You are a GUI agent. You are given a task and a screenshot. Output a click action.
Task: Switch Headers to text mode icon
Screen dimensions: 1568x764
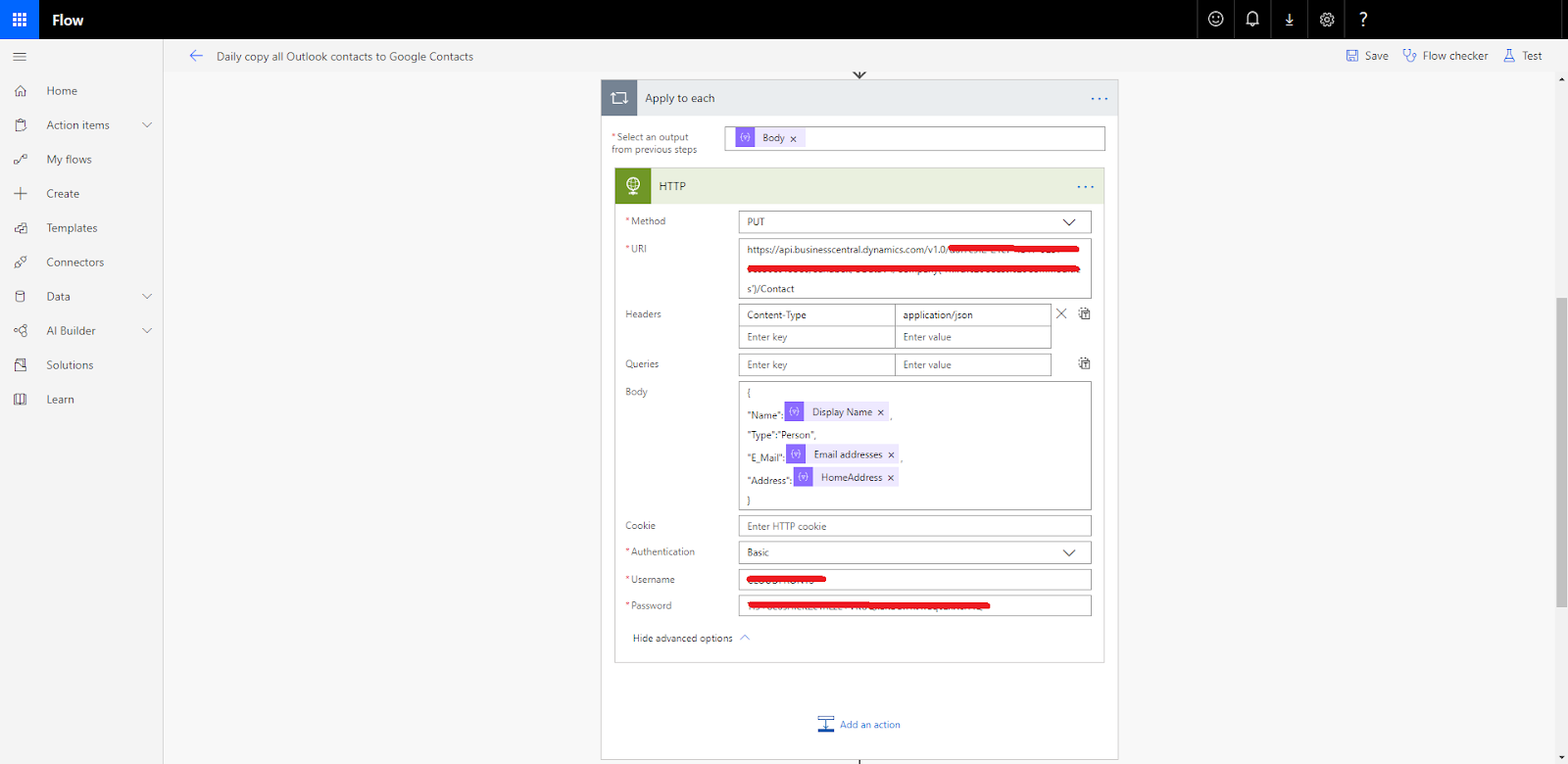tap(1085, 313)
